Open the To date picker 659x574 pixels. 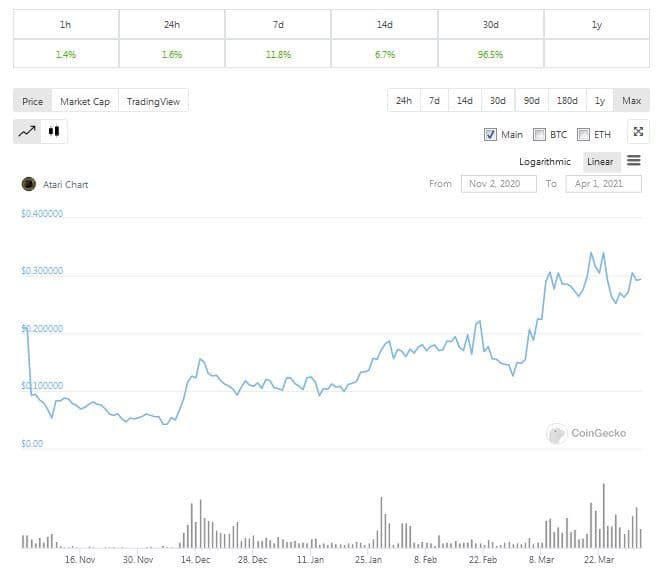(601, 184)
